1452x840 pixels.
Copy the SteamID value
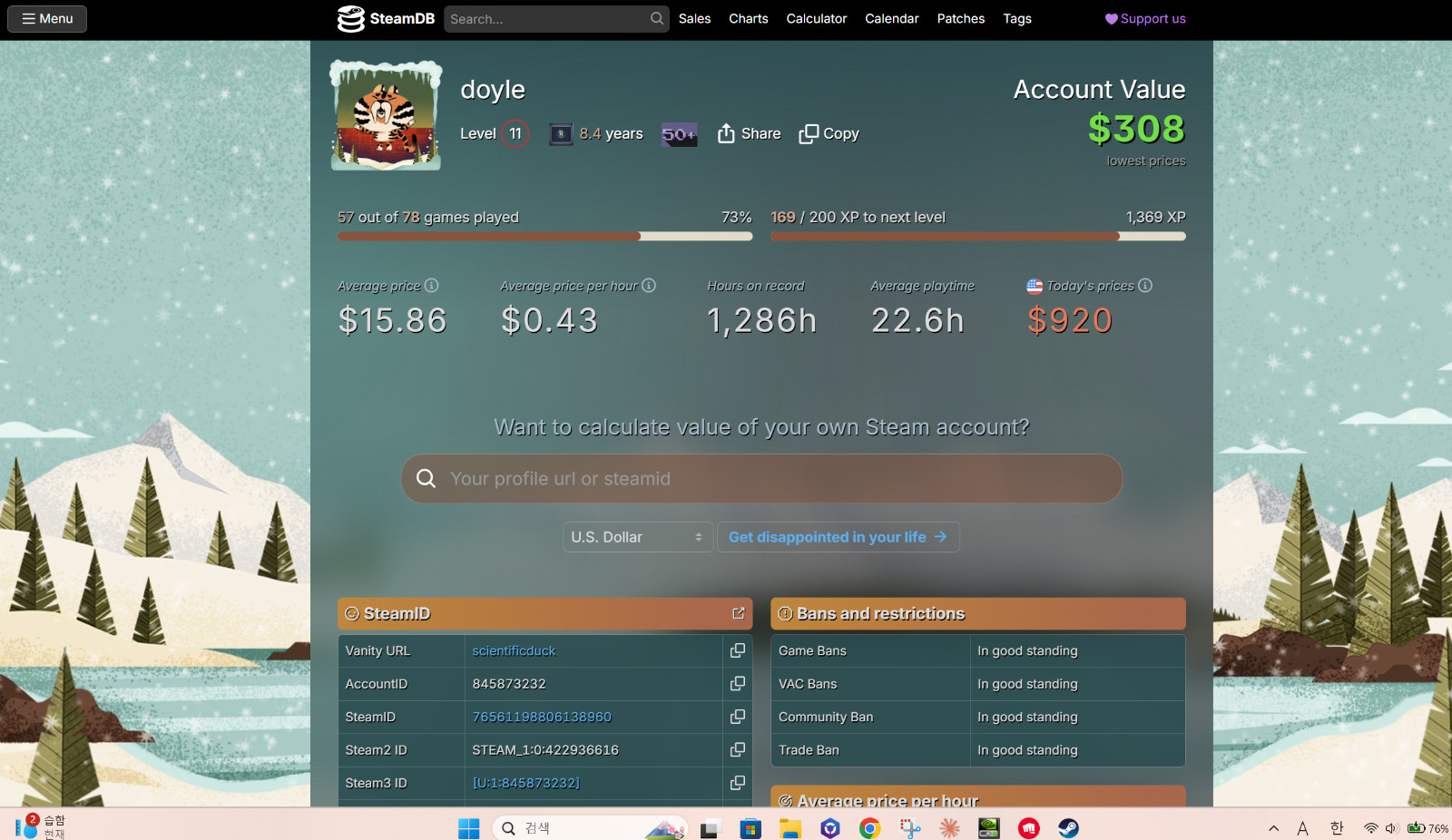(738, 717)
